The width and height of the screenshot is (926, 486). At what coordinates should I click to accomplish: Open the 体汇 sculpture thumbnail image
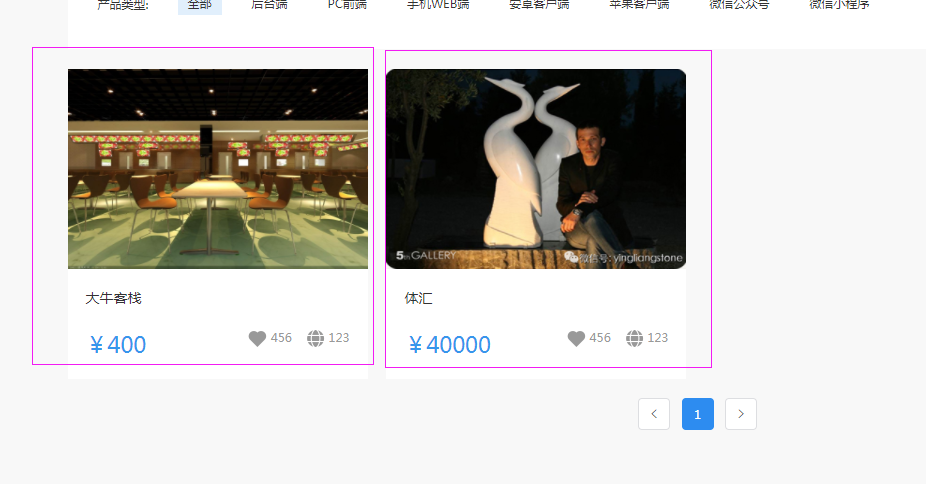pos(536,169)
